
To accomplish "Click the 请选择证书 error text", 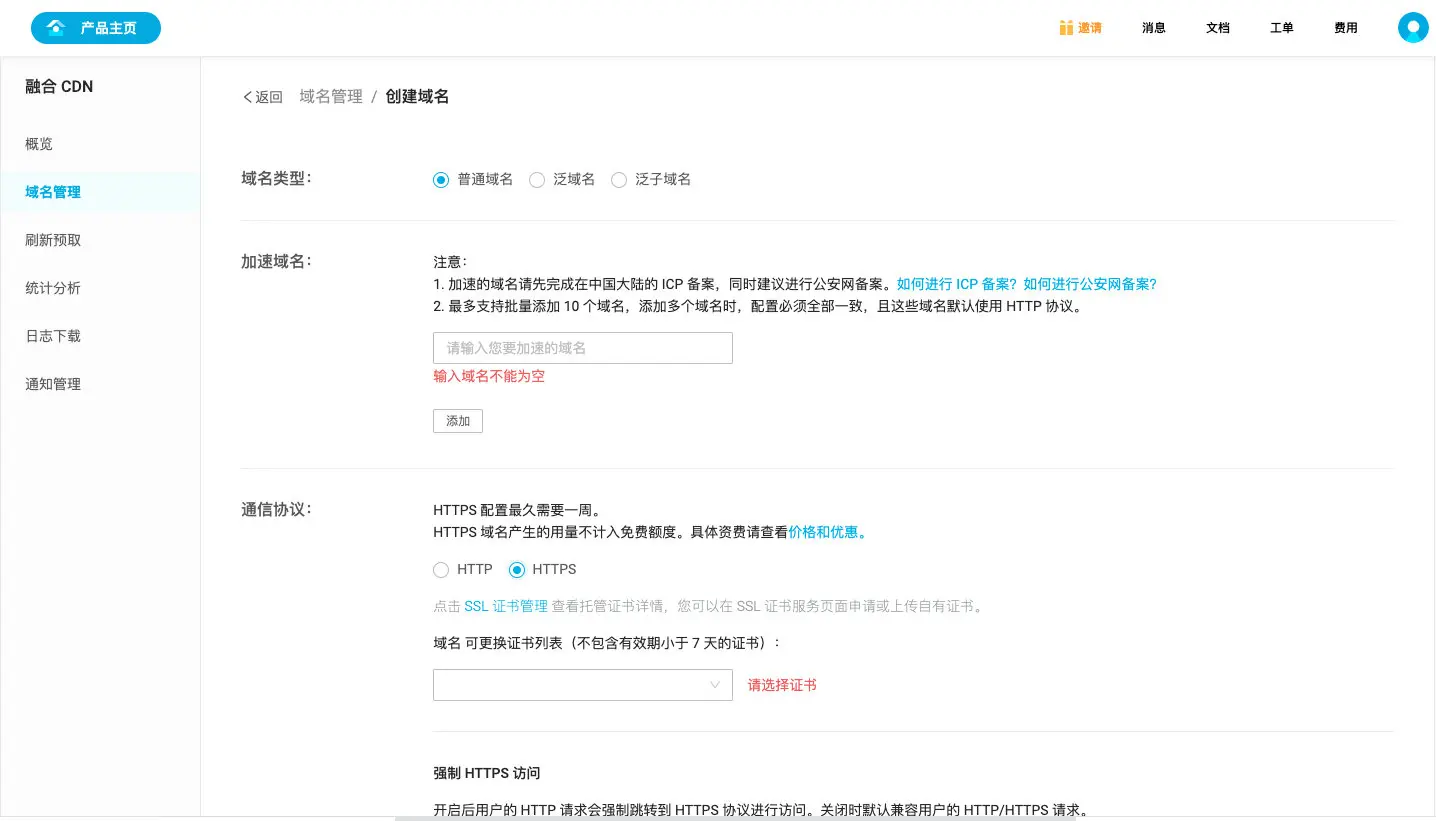I will point(782,685).
